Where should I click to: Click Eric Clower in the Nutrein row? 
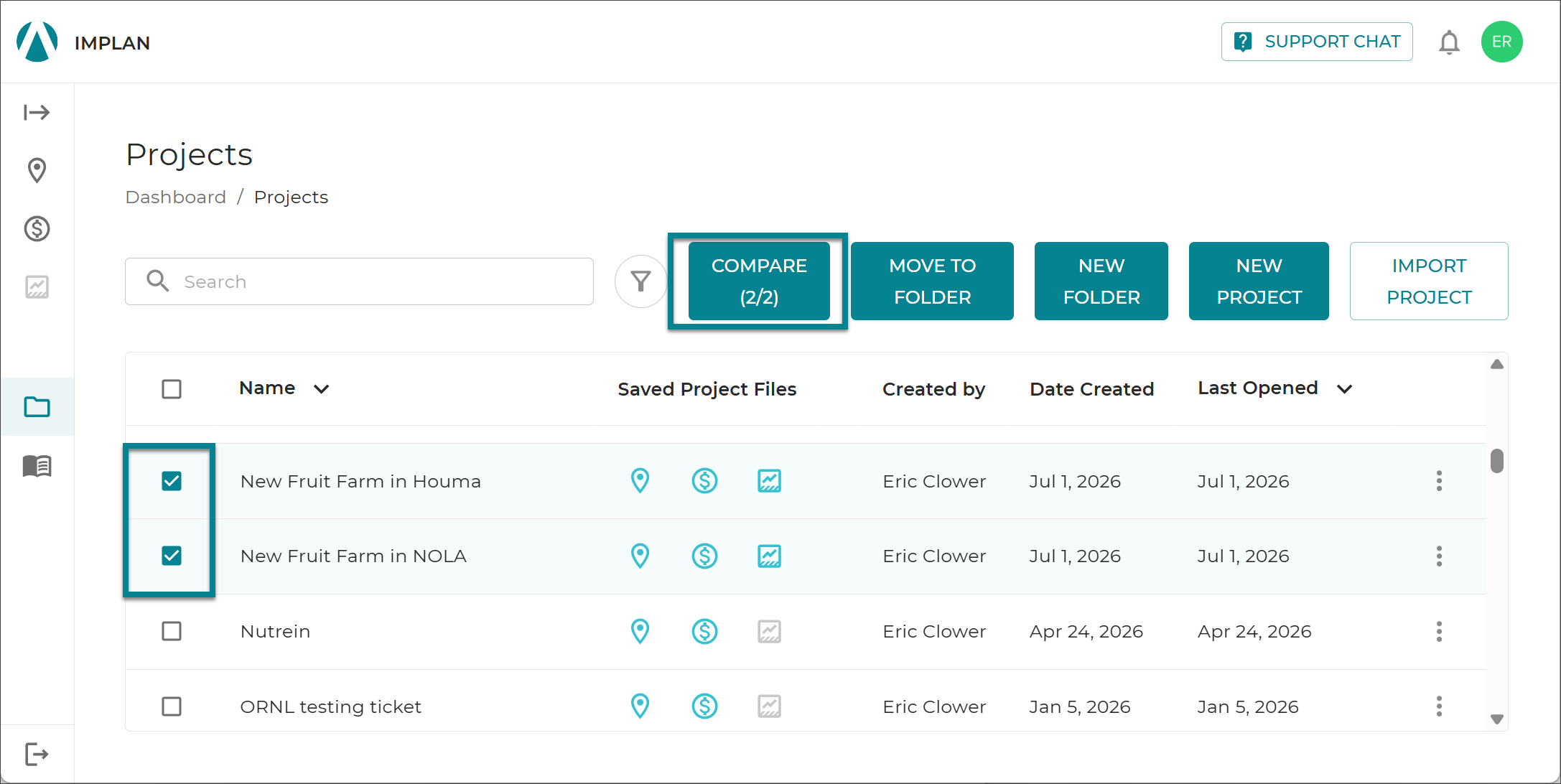pyautogui.click(x=934, y=631)
